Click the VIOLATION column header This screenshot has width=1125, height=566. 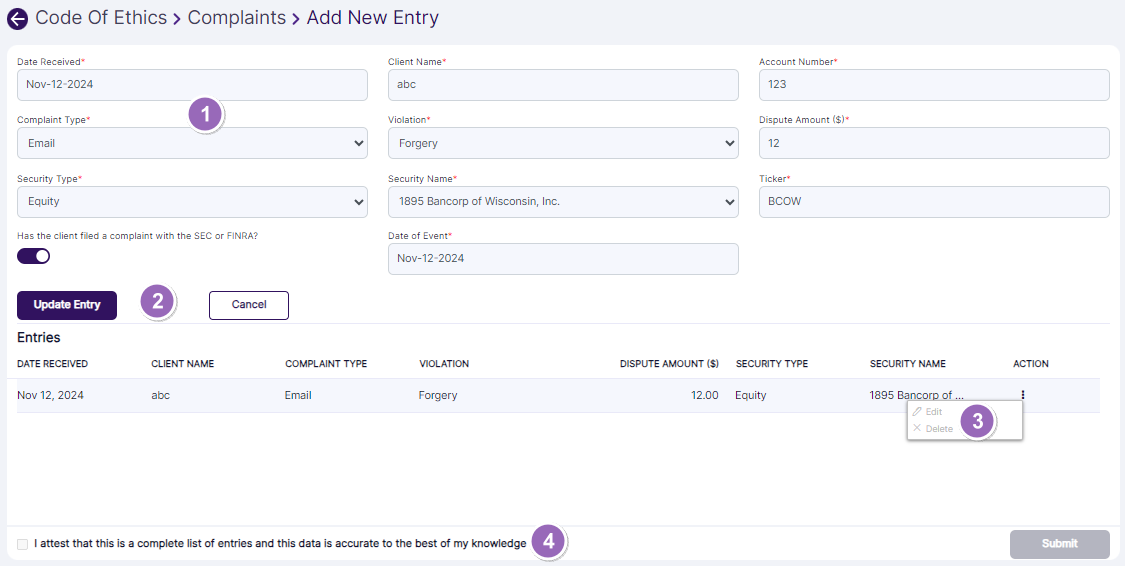444,364
